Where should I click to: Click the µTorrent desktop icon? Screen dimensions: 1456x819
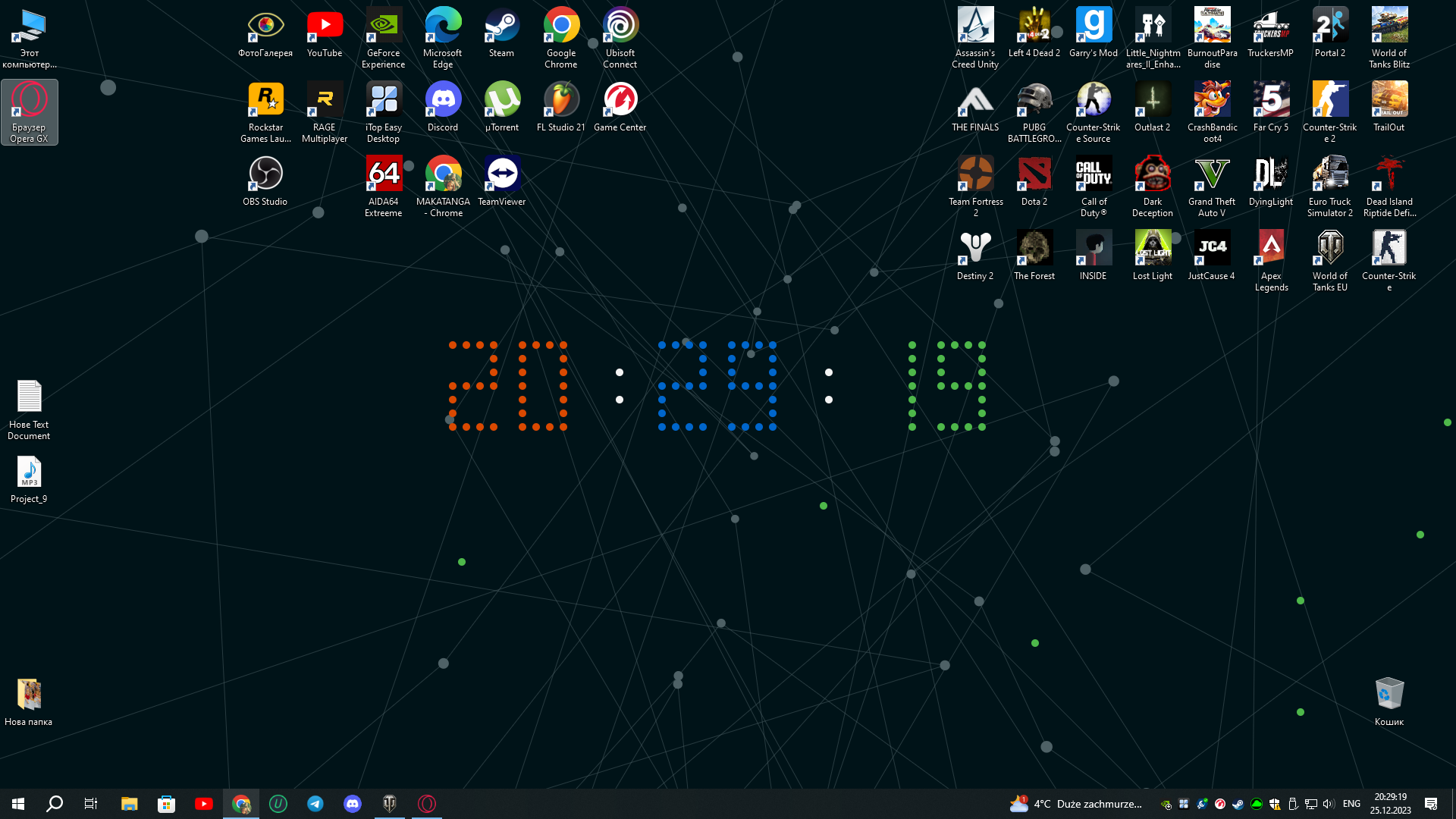(501, 100)
